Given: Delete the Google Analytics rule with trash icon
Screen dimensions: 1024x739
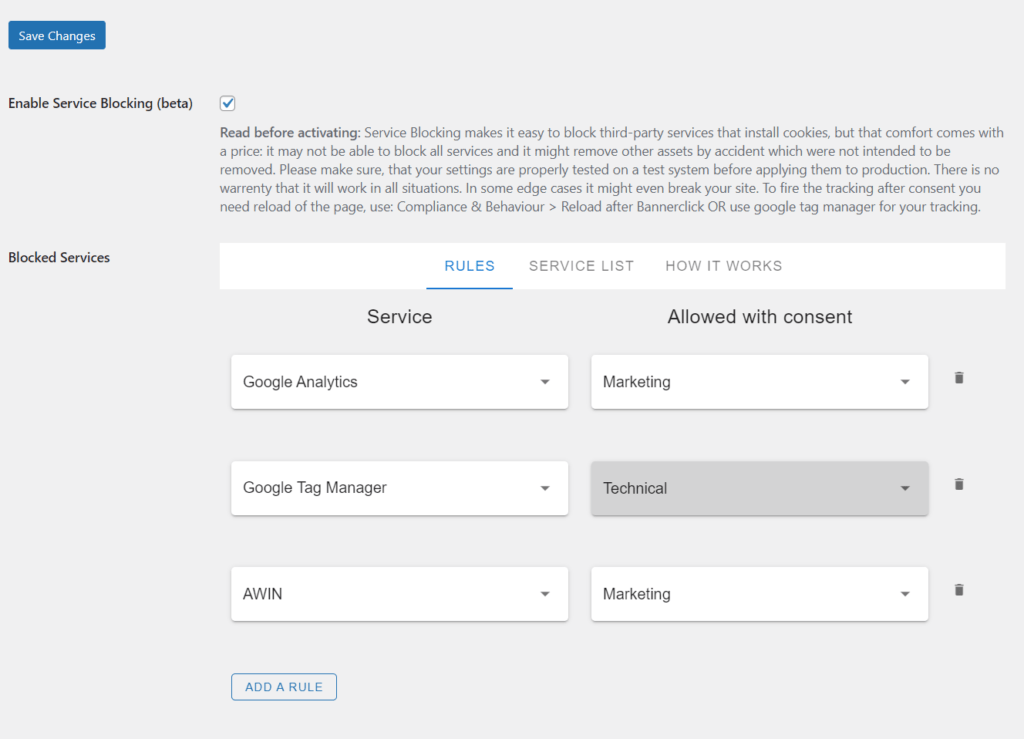Looking at the screenshot, I should click(959, 378).
